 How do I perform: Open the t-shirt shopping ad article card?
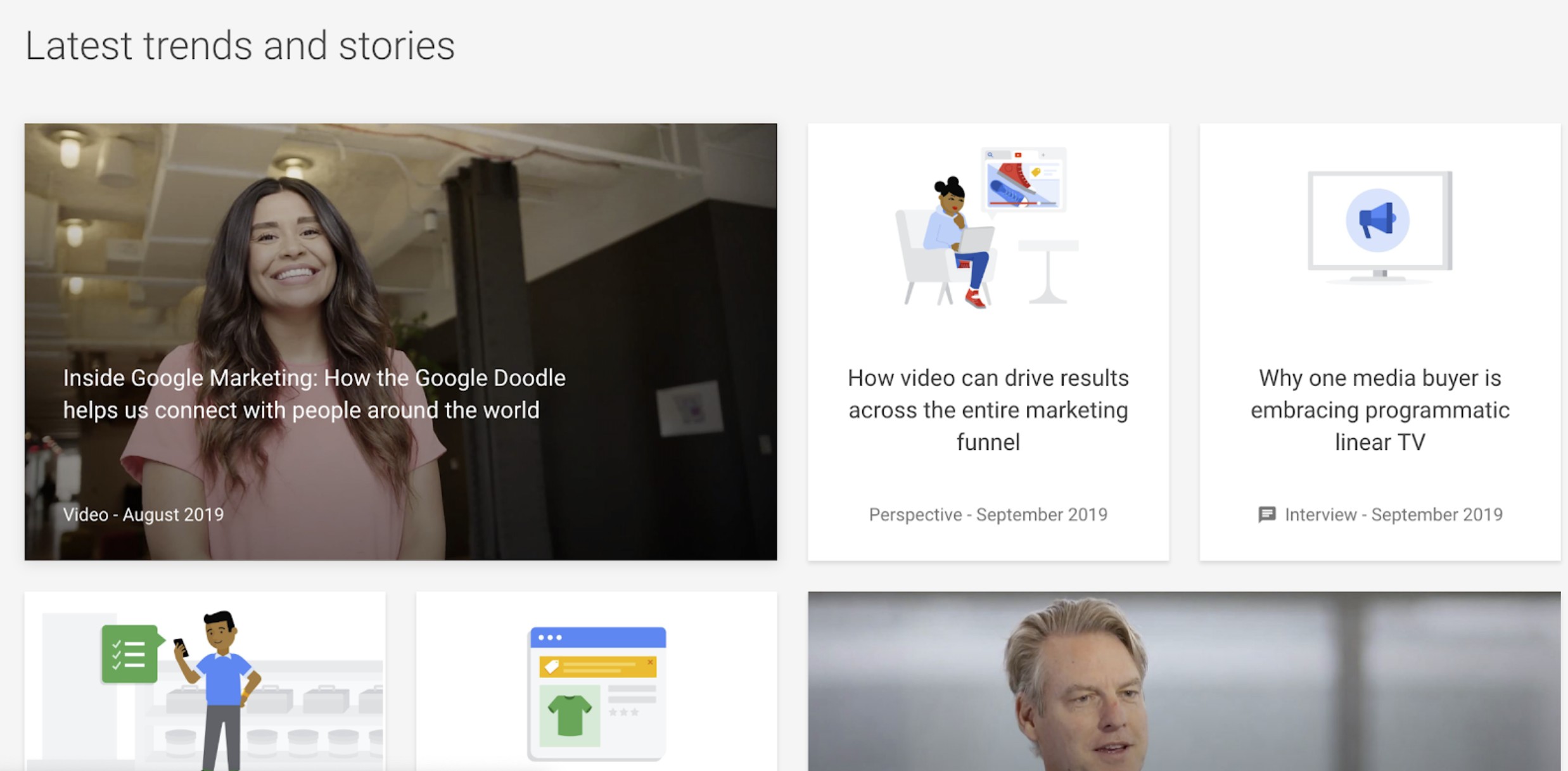596,681
